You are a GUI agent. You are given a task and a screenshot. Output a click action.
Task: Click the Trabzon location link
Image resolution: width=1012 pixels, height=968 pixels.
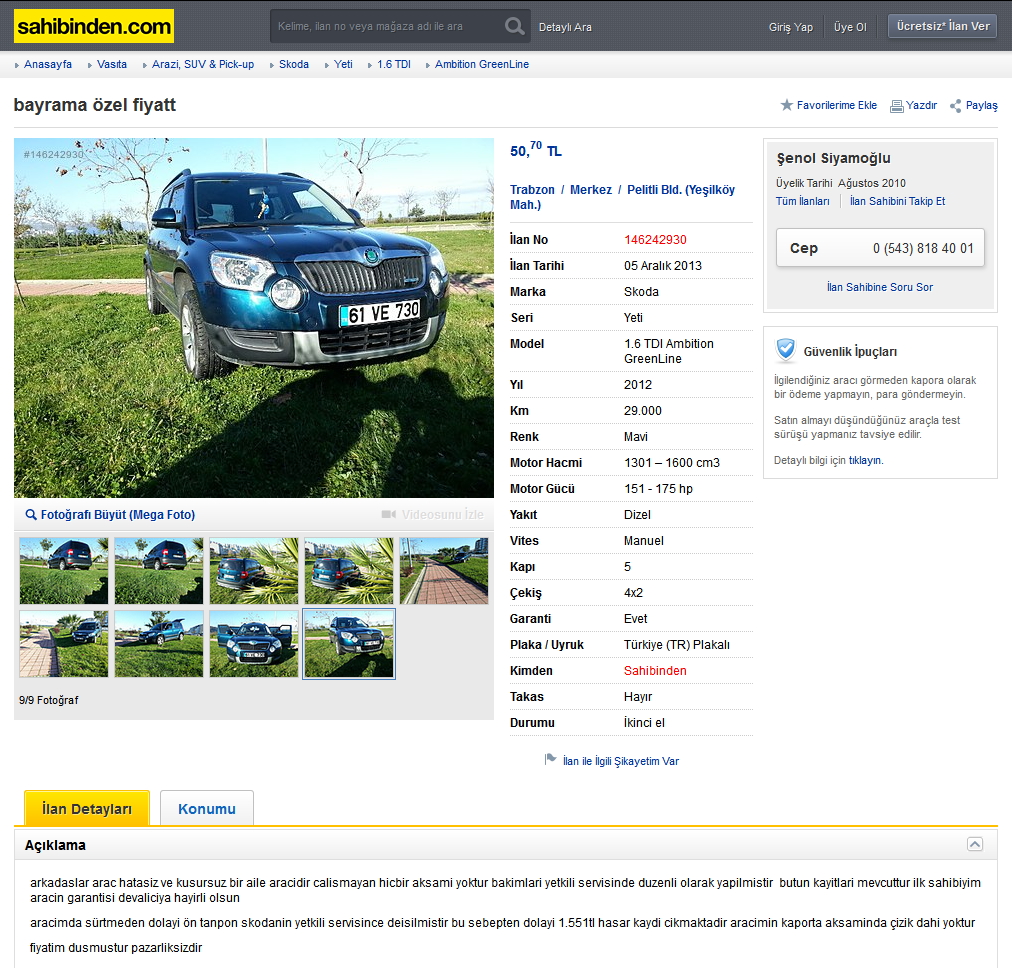[x=532, y=190]
